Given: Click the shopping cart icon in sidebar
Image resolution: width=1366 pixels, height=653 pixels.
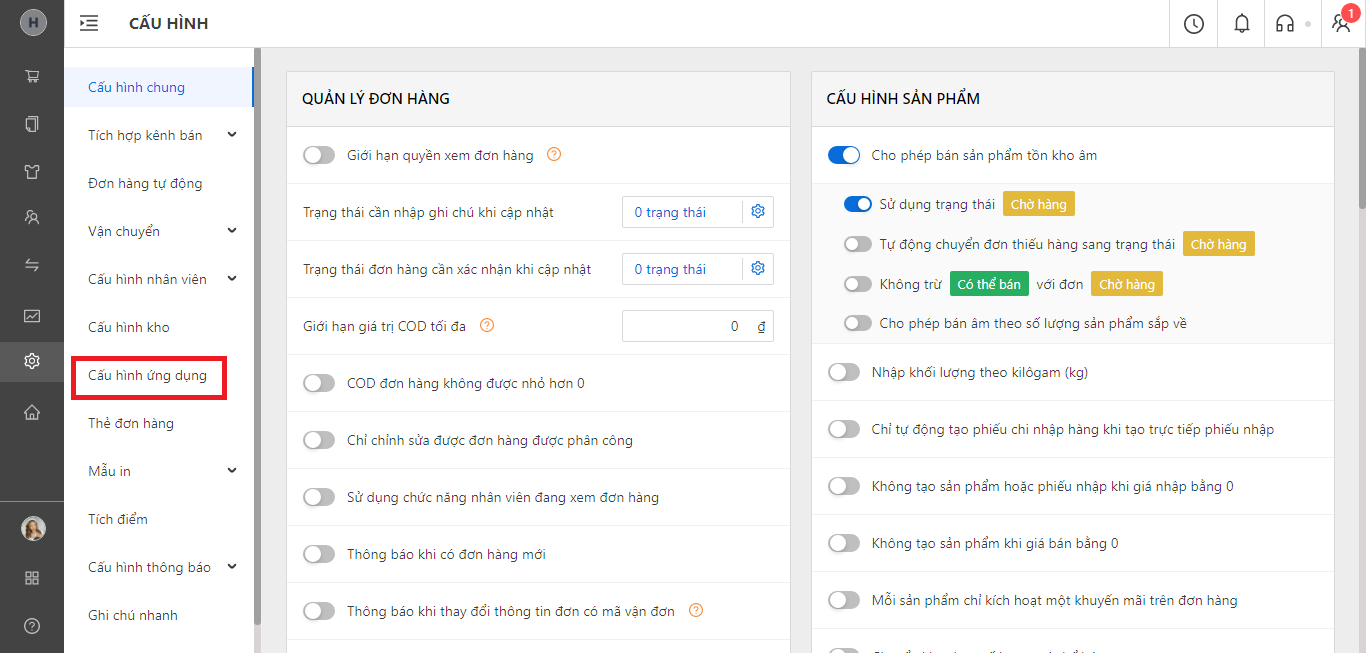Looking at the screenshot, I should tap(32, 76).
